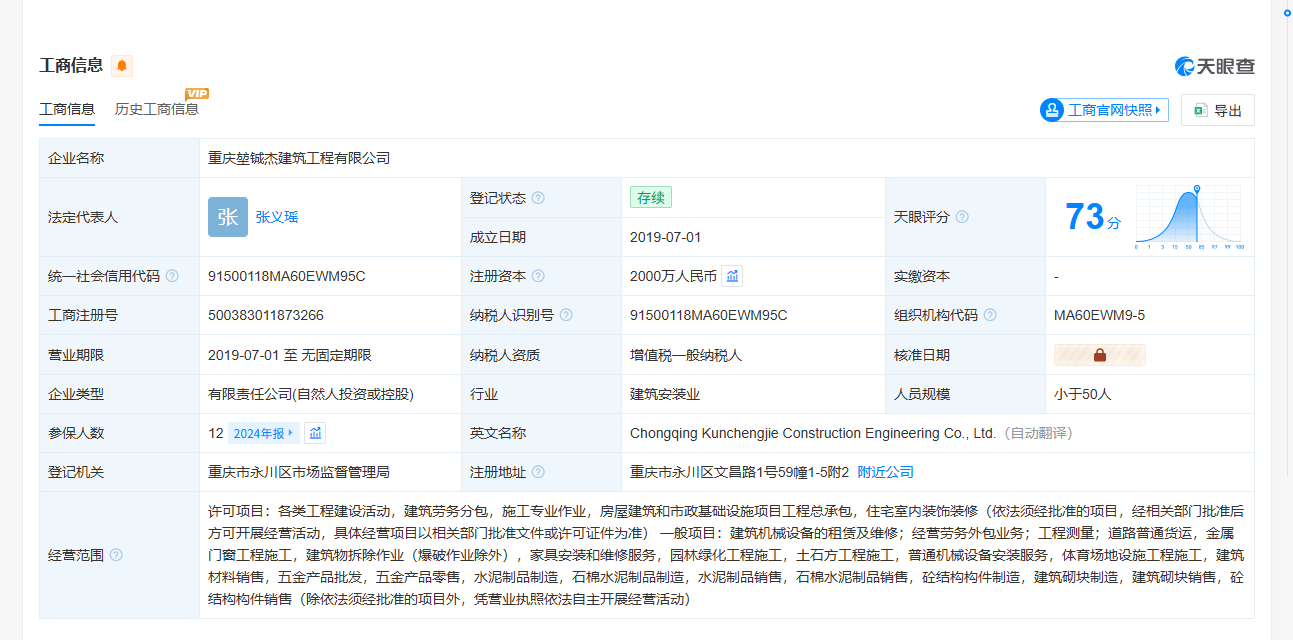
Task: Expand the 工商官网快照 button arrow
Action: pos(1159,111)
